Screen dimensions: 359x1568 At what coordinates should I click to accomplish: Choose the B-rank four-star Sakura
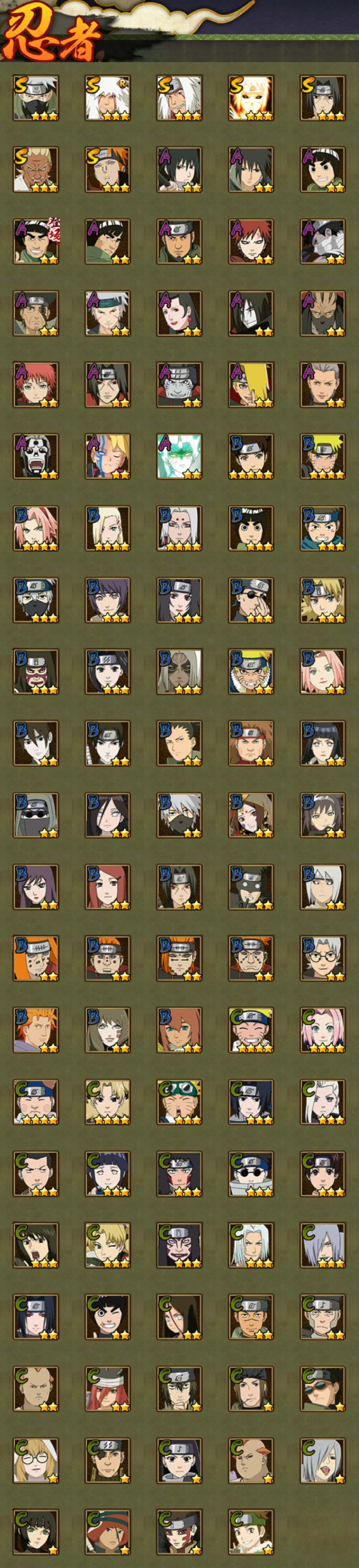(36, 528)
